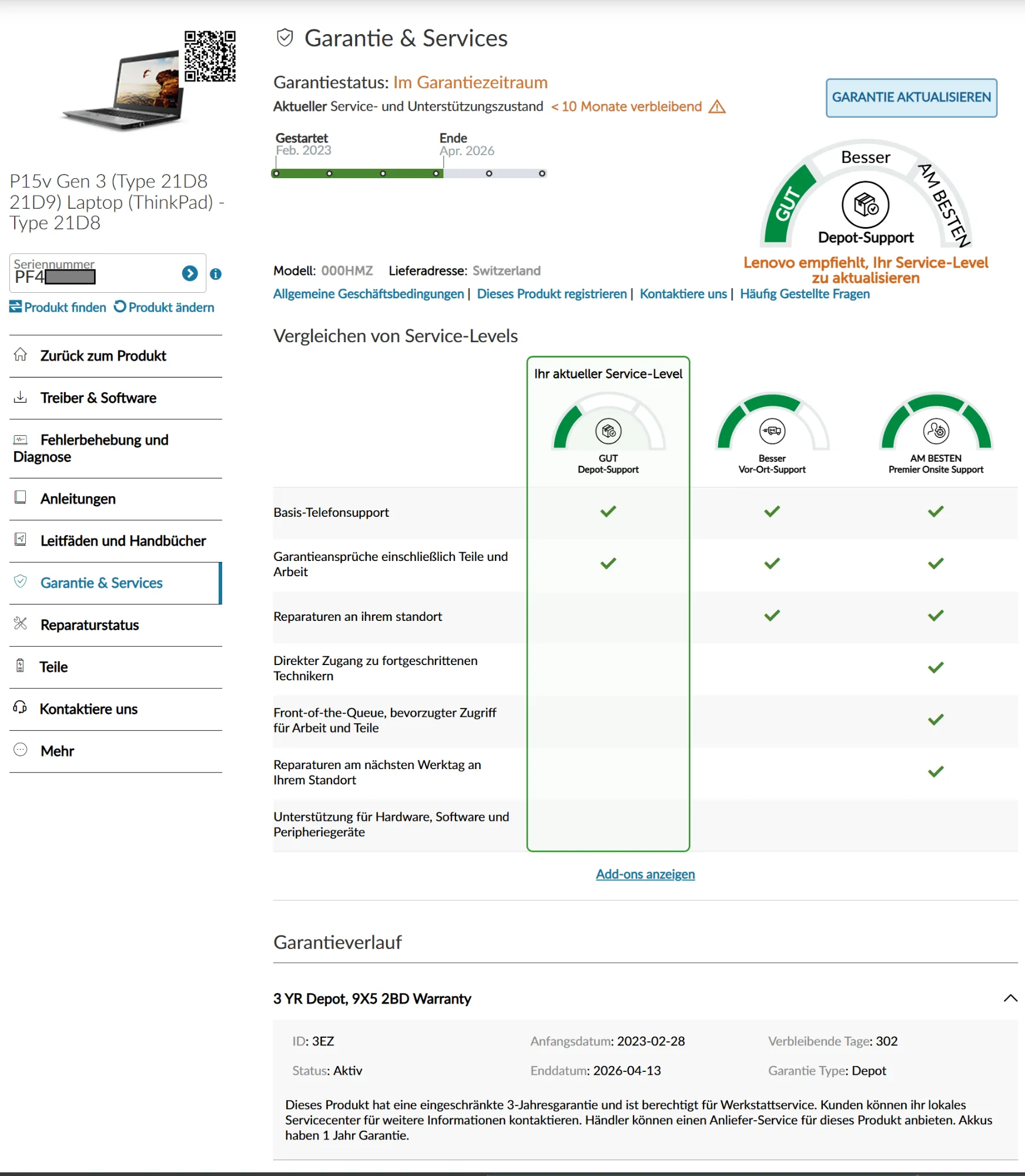Click the headset icon beside sidebar Kontaktiere uns
The width and height of the screenshot is (1025, 1176).
click(21, 707)
